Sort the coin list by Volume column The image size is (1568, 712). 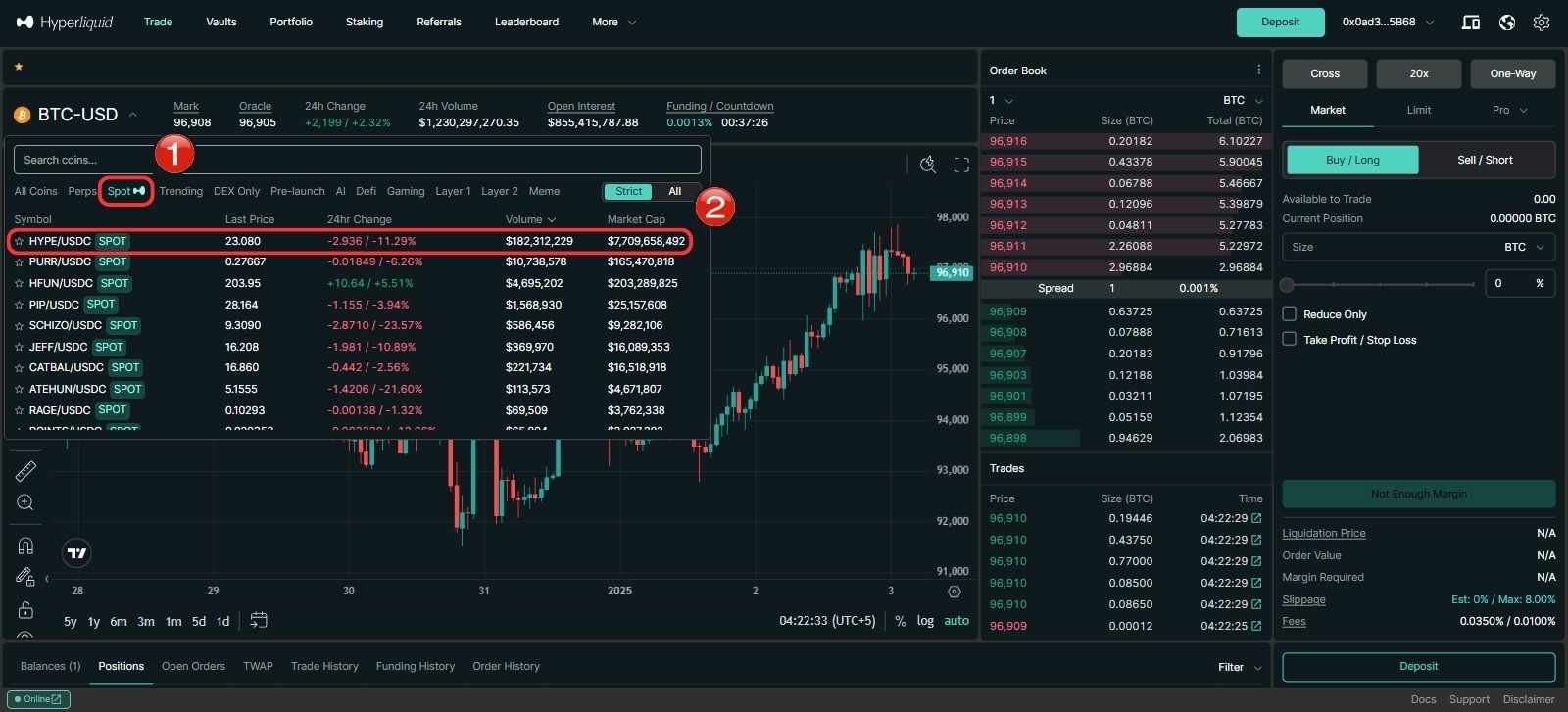coord(530,219)
